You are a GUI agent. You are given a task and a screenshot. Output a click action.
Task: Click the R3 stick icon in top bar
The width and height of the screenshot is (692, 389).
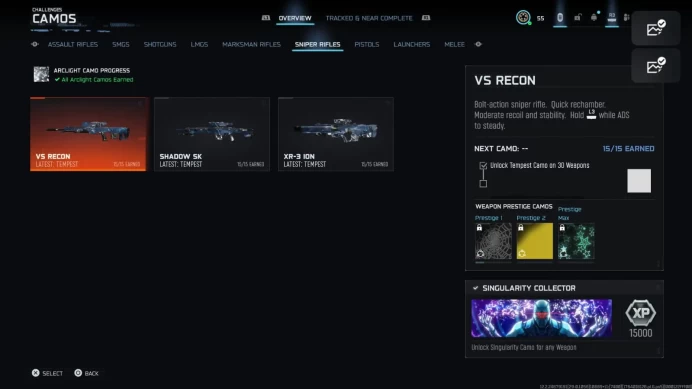point(612,17)
